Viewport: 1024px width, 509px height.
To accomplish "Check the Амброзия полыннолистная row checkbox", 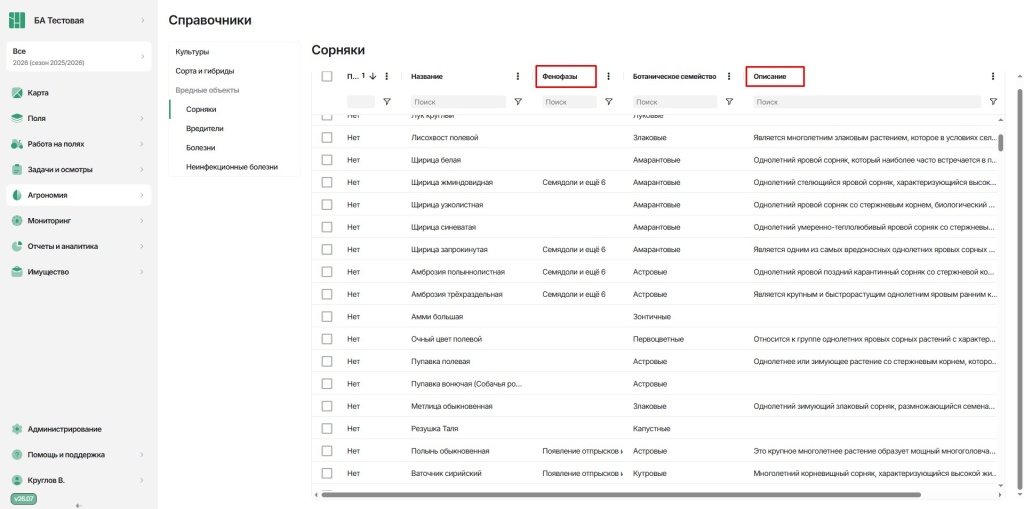I will click(327, 272).
